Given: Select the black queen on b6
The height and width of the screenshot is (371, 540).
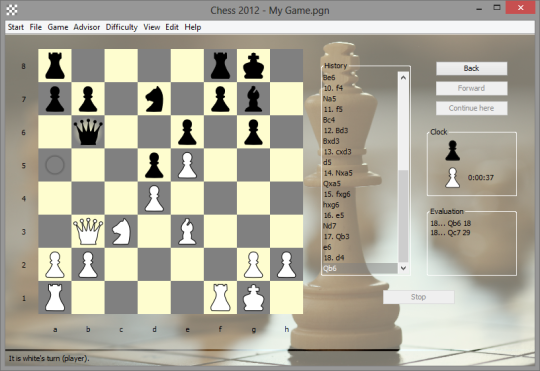Looking at the screenshot, I should click(x=88, y=132).
